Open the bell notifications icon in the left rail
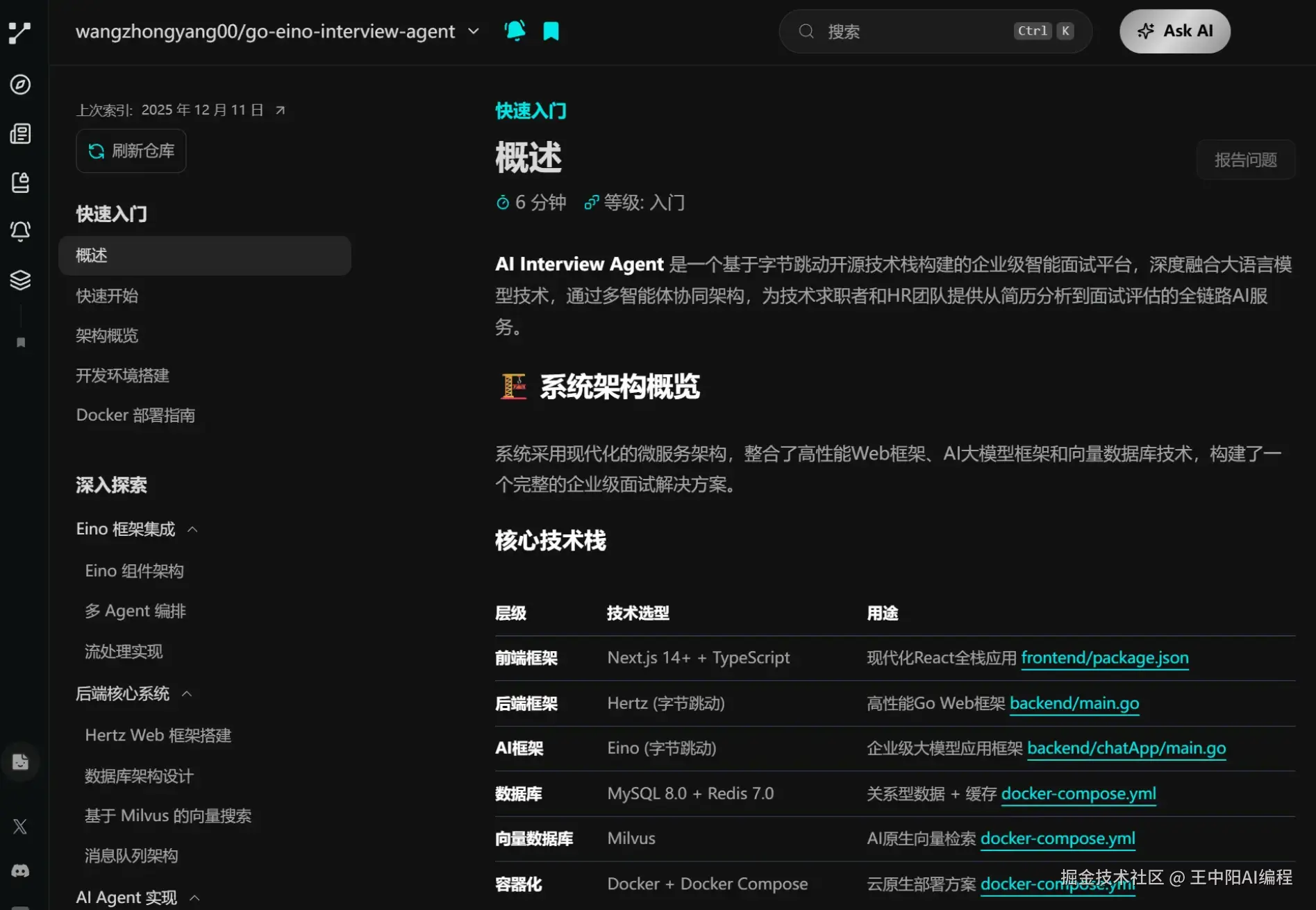Image resolution: width=1316 pixels, height=910 pixels. pos(20,231)
